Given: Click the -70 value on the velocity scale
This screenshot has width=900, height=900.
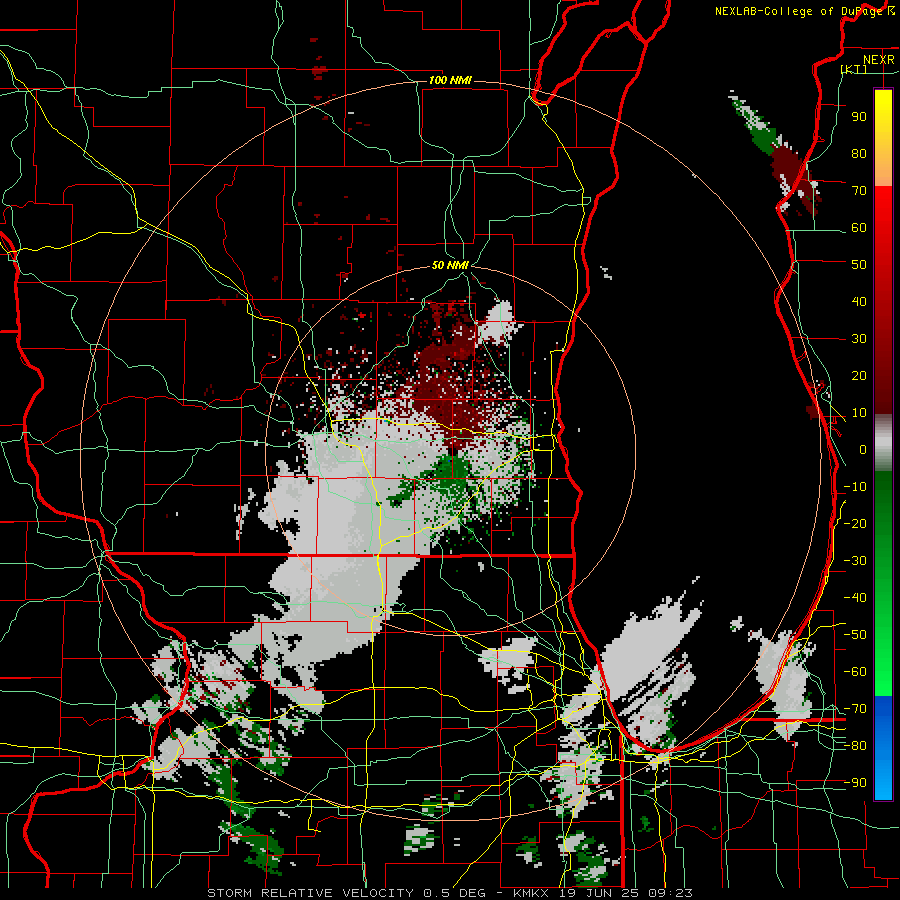Looking at the screenshot, I should 855,709.
